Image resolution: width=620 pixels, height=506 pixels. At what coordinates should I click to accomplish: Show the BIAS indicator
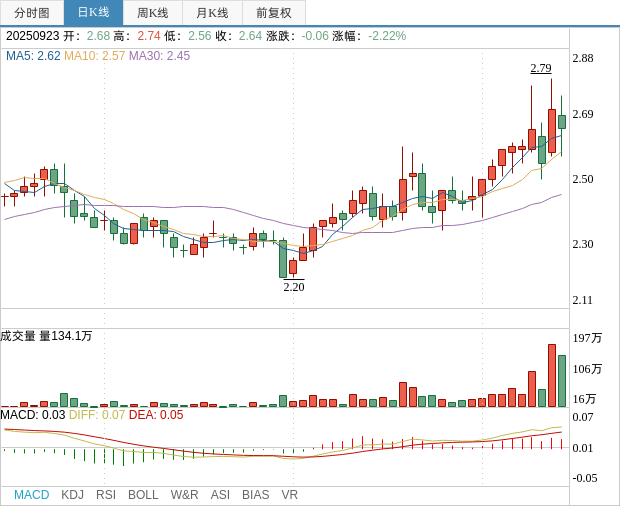click(x=255, y=495)
